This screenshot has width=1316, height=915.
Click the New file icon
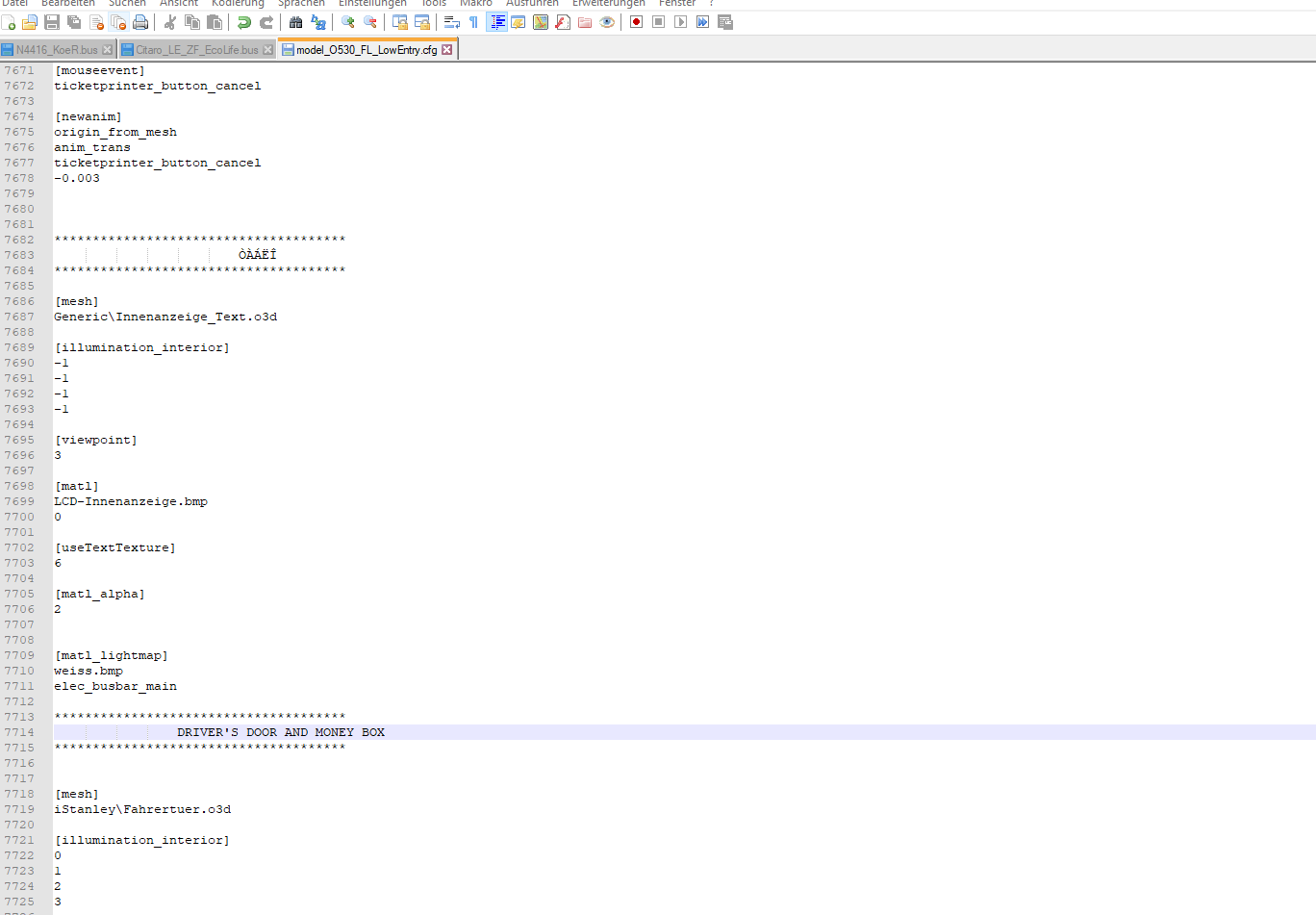pyautogui.click(x=9, y=22)
